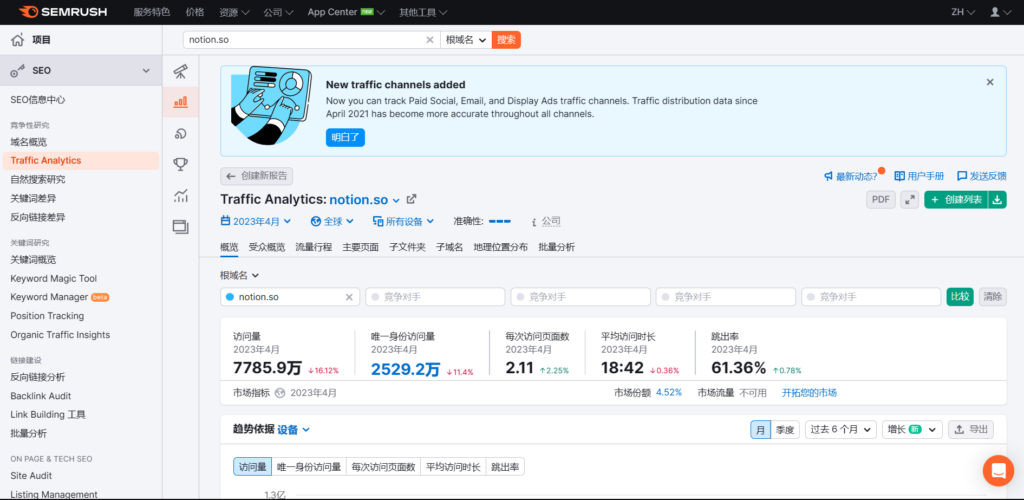Select the 跳出率 metric chip
This screenshot has width=1024, height=500.
505,467
